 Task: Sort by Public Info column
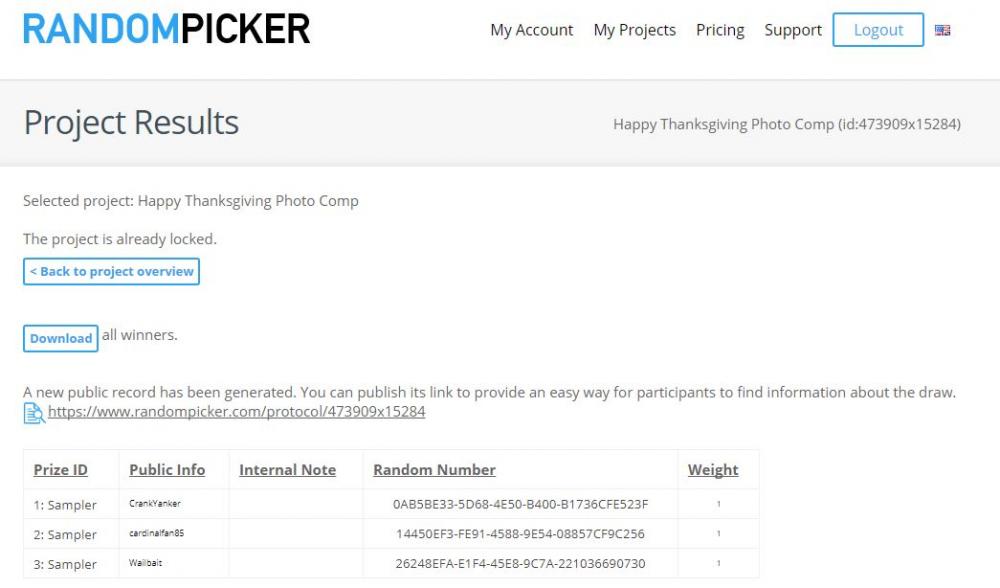(x=167, y=469)
